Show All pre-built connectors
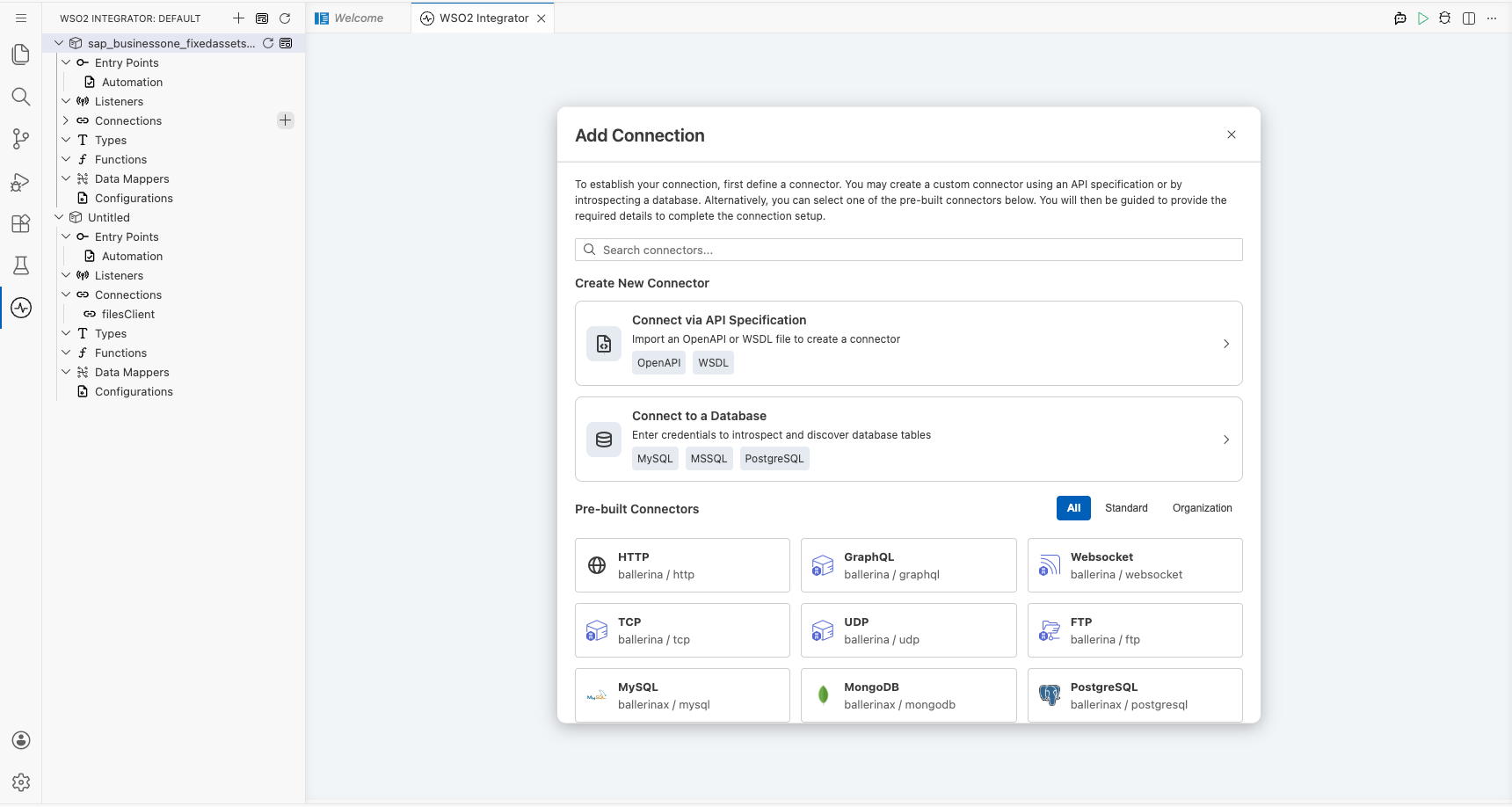 pyautogui.click(x=1073, y=508)
